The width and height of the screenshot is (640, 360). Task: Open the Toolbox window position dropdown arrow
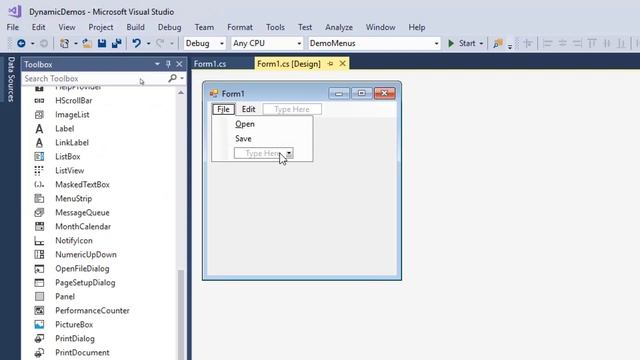tap(157, 64)
